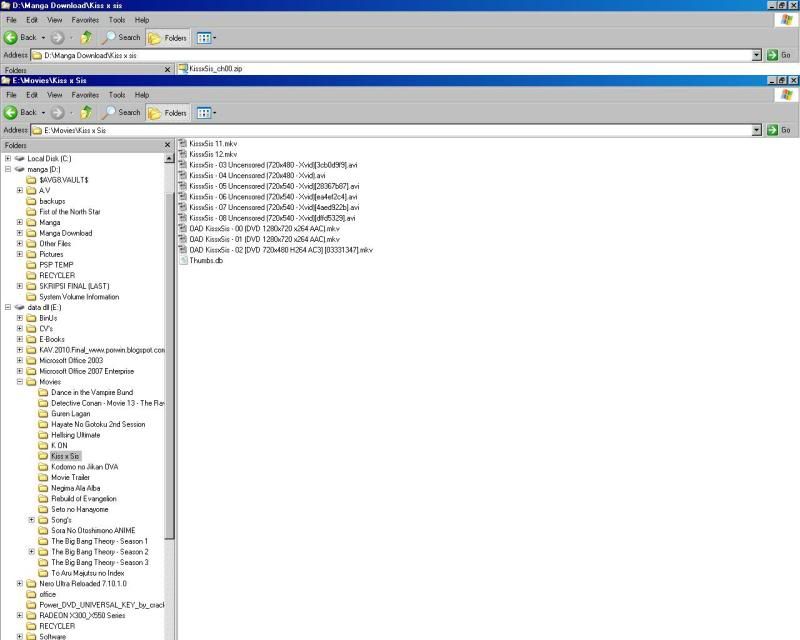Toggle Folders button in D:\Manga Download window

(168, 37)
